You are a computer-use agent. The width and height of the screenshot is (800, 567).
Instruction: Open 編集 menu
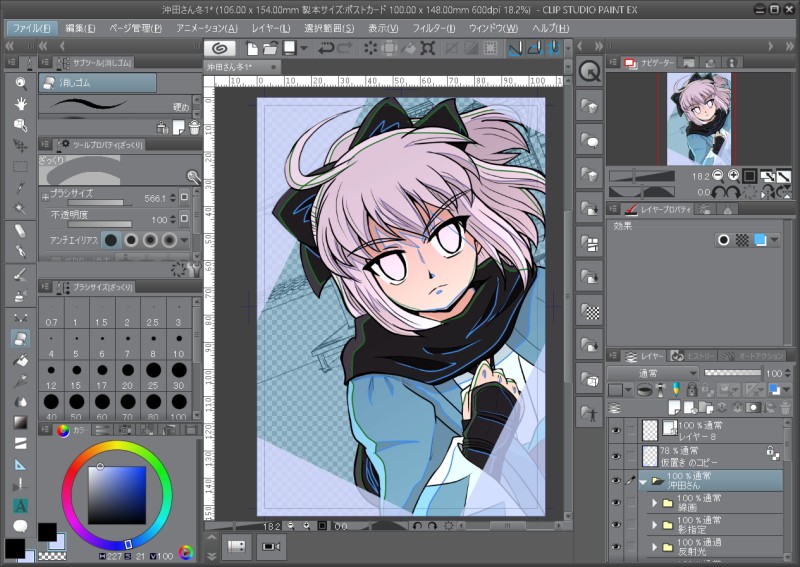pyautogui.click(x=80, y=28)
